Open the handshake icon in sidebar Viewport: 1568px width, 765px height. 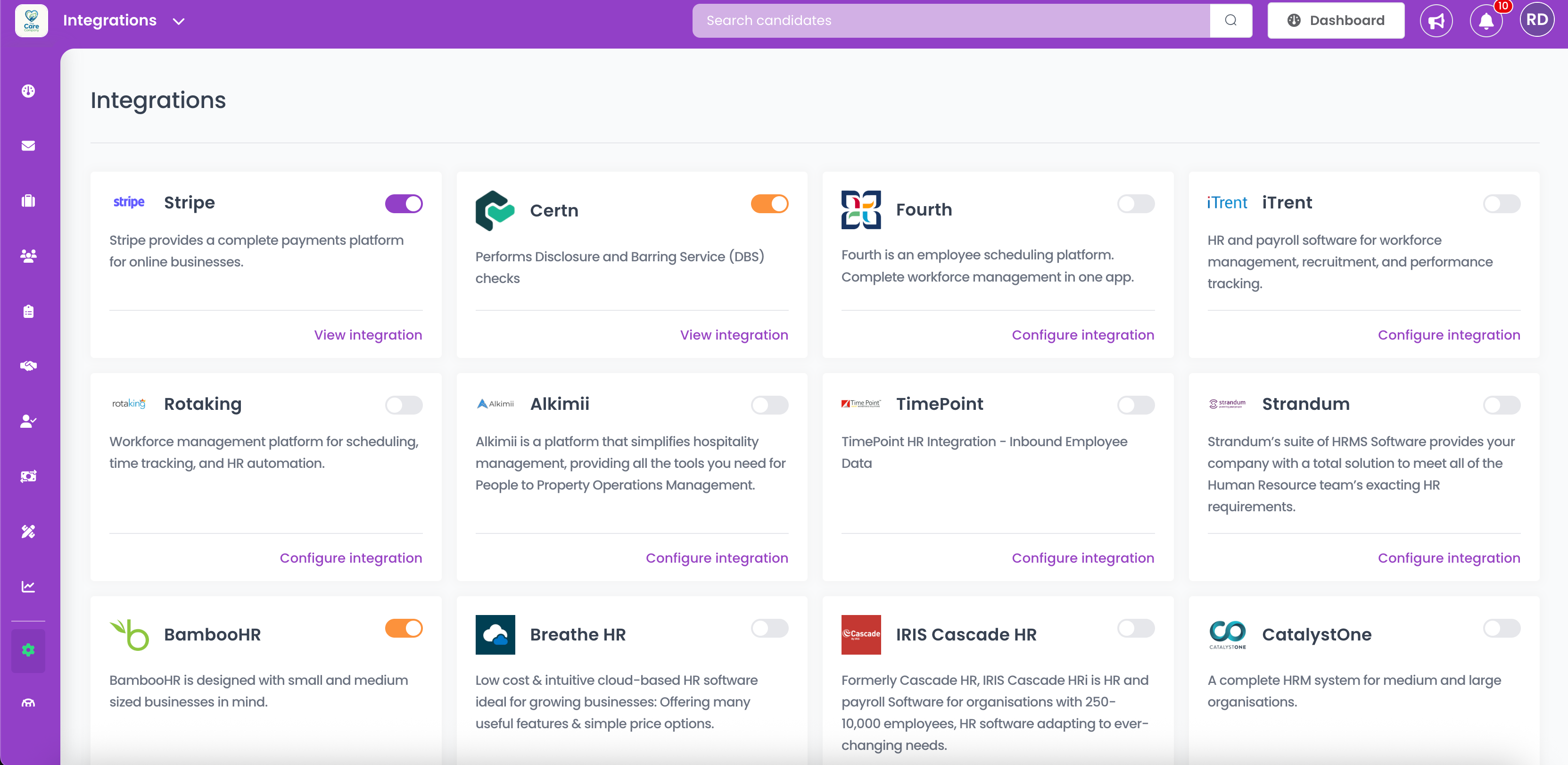(28, 366)
